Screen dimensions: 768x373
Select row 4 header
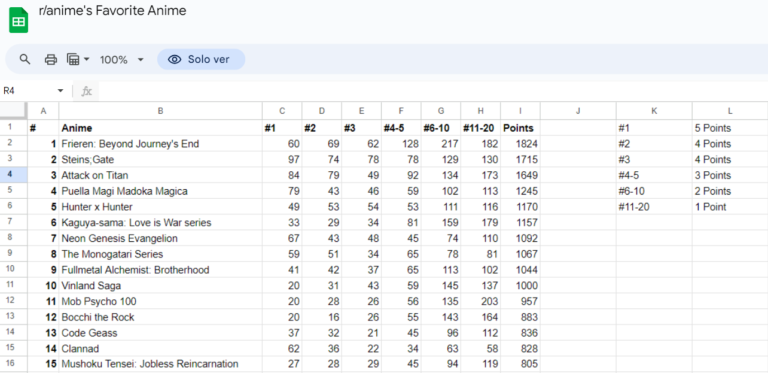click(10, 175)
